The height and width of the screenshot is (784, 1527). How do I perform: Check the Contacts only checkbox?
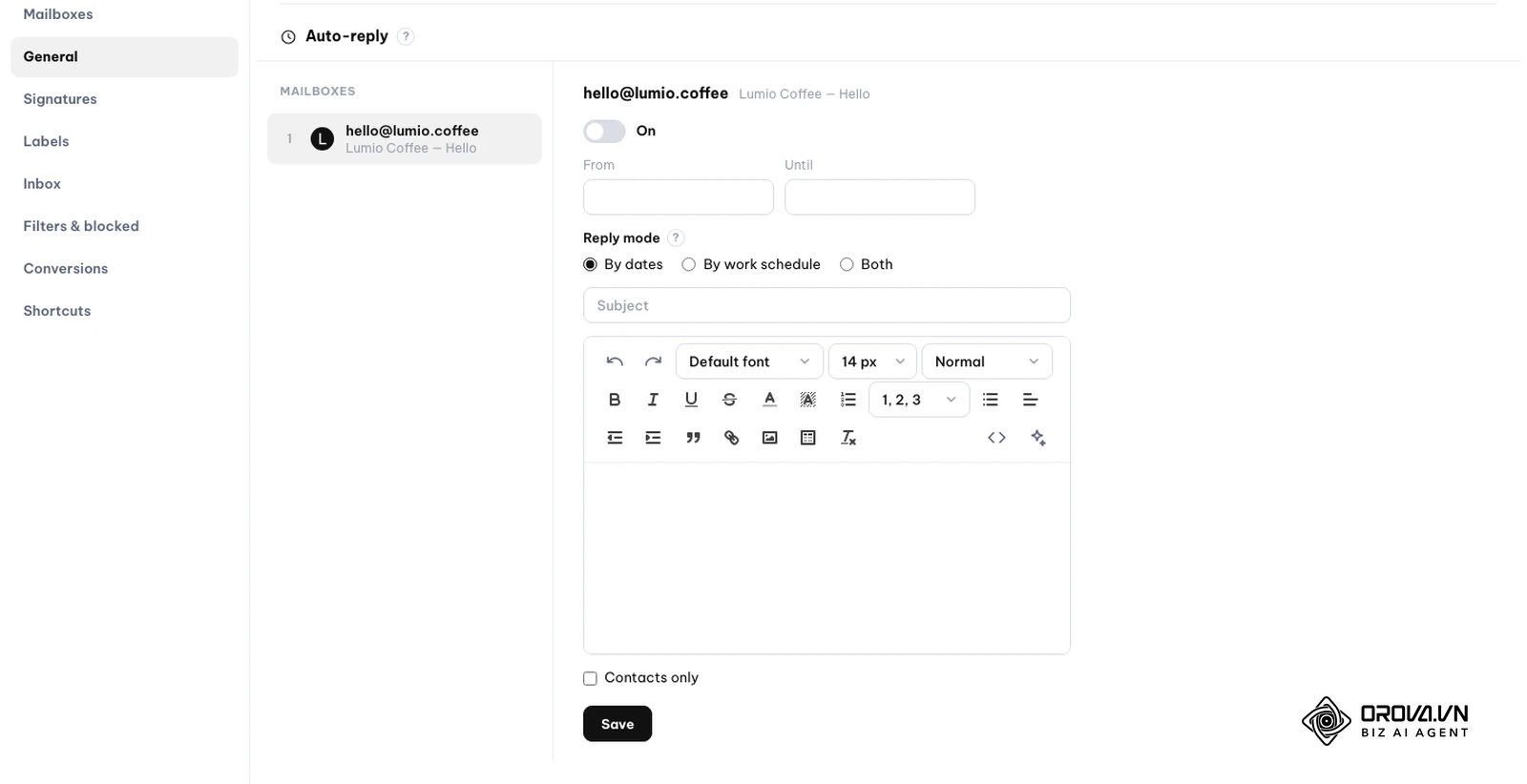coord(590,678)
